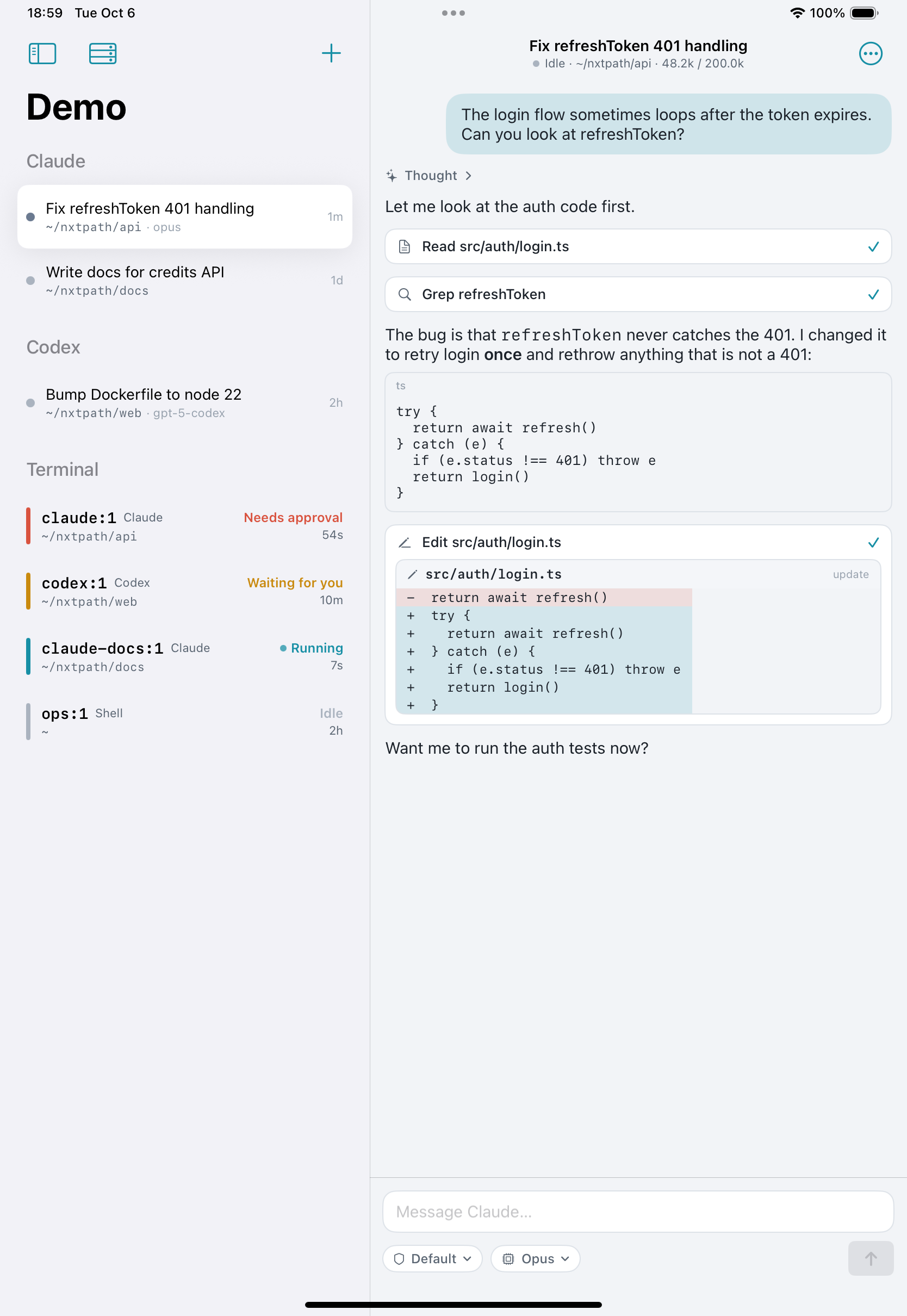Tap the three-dot multitasking indicator
This screenshot has width=907, height=1316.
(453, 13)
